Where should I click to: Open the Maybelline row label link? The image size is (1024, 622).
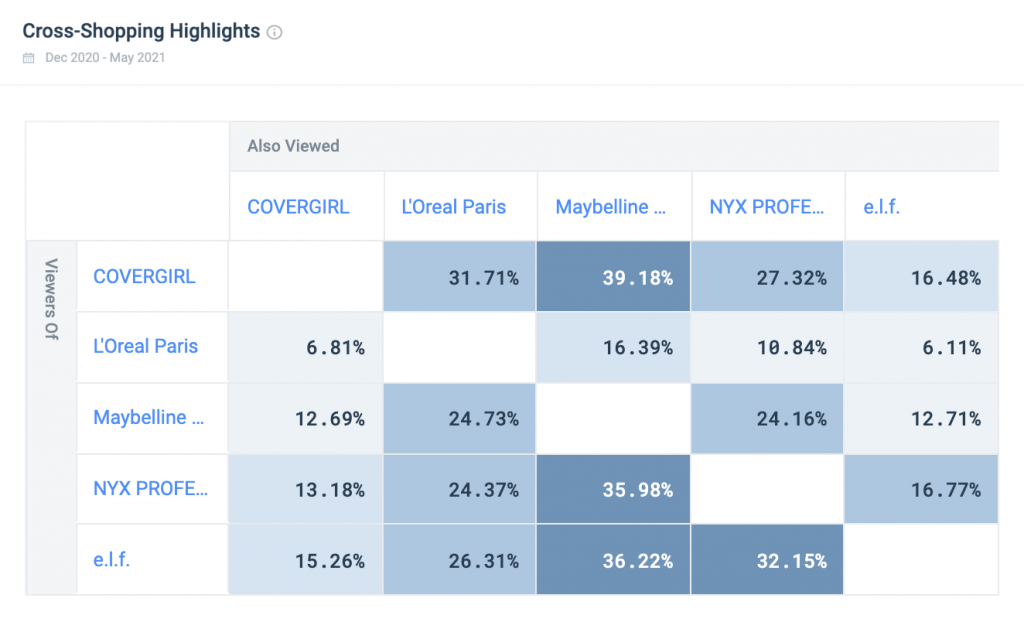[x=146, y=418]
